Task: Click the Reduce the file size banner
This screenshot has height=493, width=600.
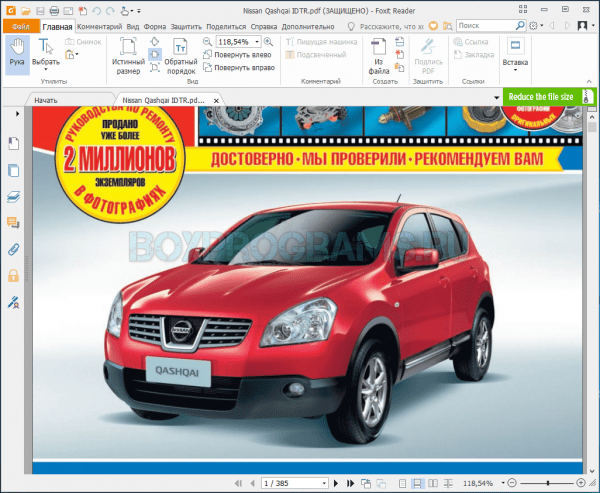Action: [549, 97]
